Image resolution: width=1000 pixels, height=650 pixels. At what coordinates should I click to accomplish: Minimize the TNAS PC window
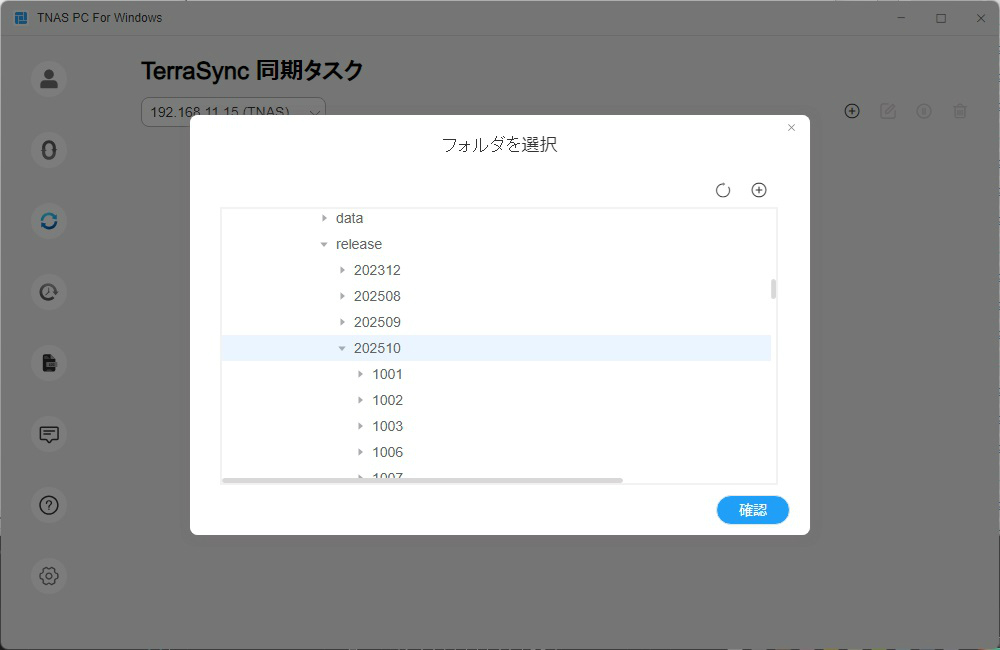(901, 18)
